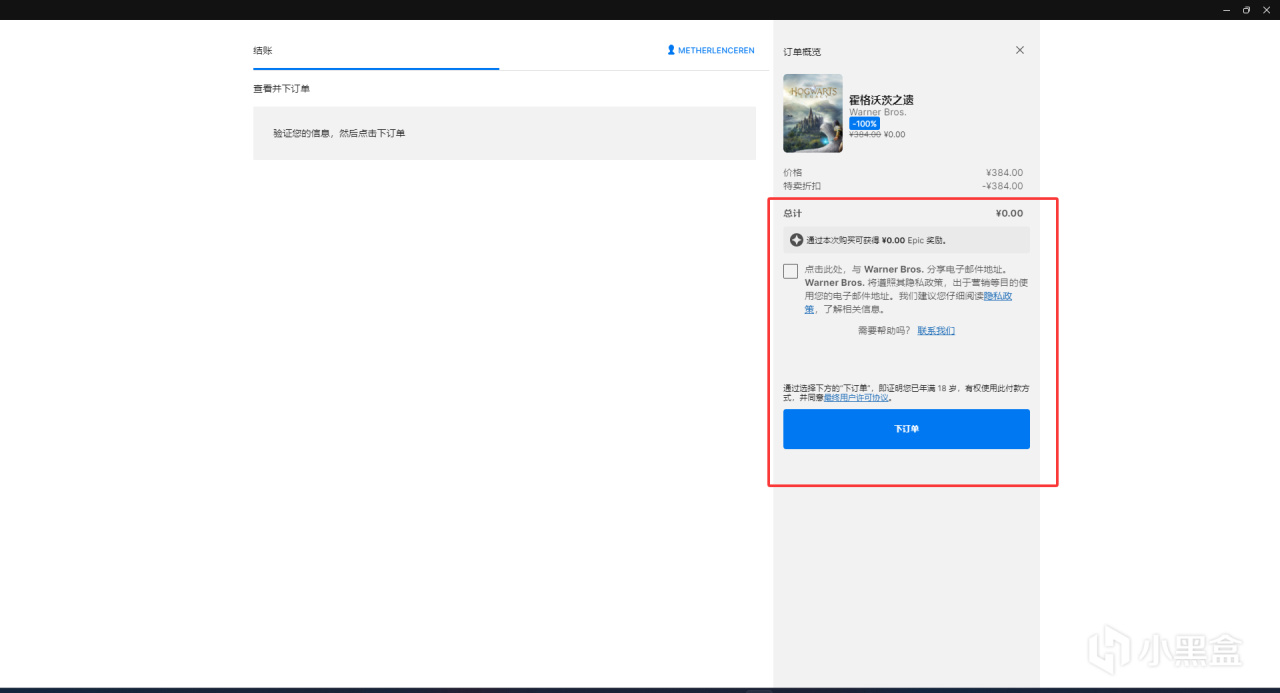Click the Hogwarts Legacy cover thumbnail

813,113
